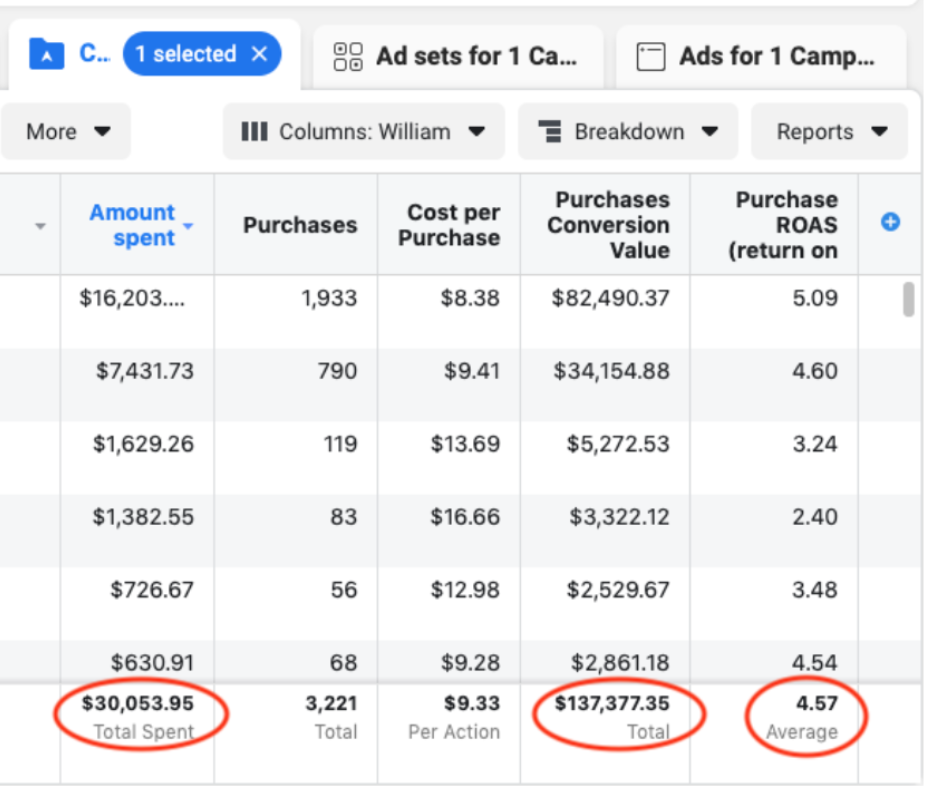Click the 1 selected pill on the Campaigns tab
Viewport: 926px width, 788px height.
coord(201,54)
